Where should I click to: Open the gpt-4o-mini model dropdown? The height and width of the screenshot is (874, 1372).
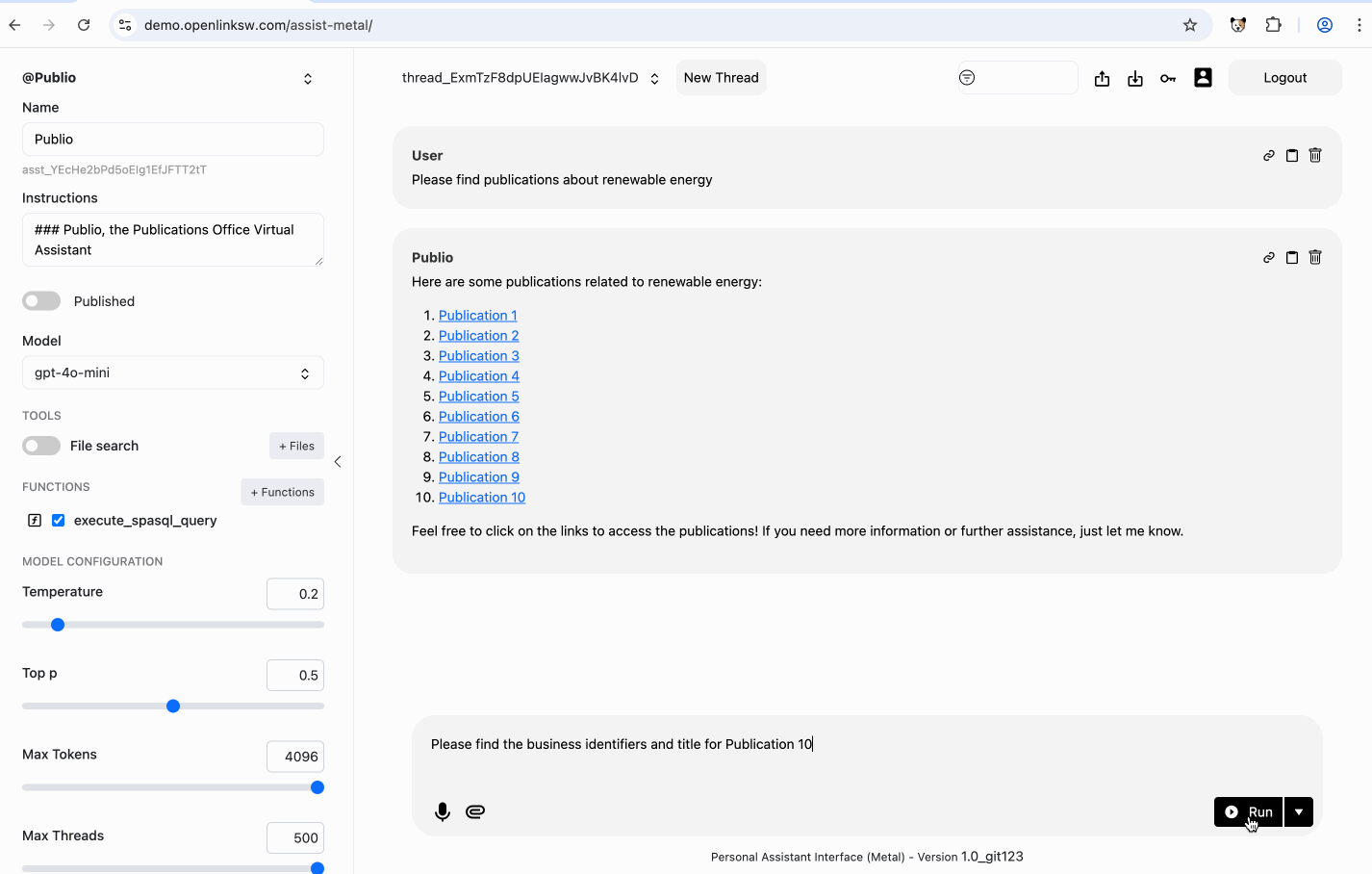(173, 373)
